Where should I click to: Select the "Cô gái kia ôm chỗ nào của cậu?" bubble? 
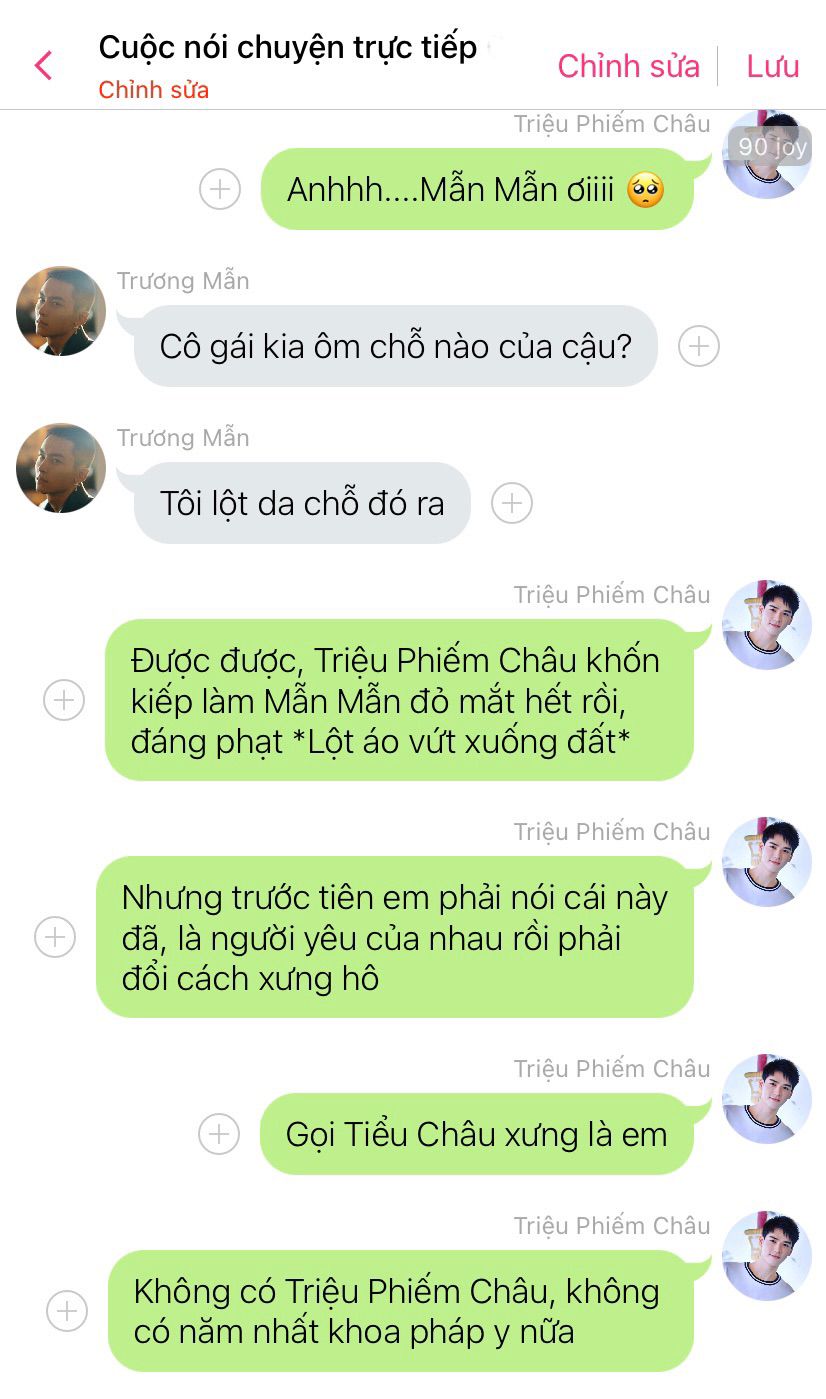coord(396,346)
